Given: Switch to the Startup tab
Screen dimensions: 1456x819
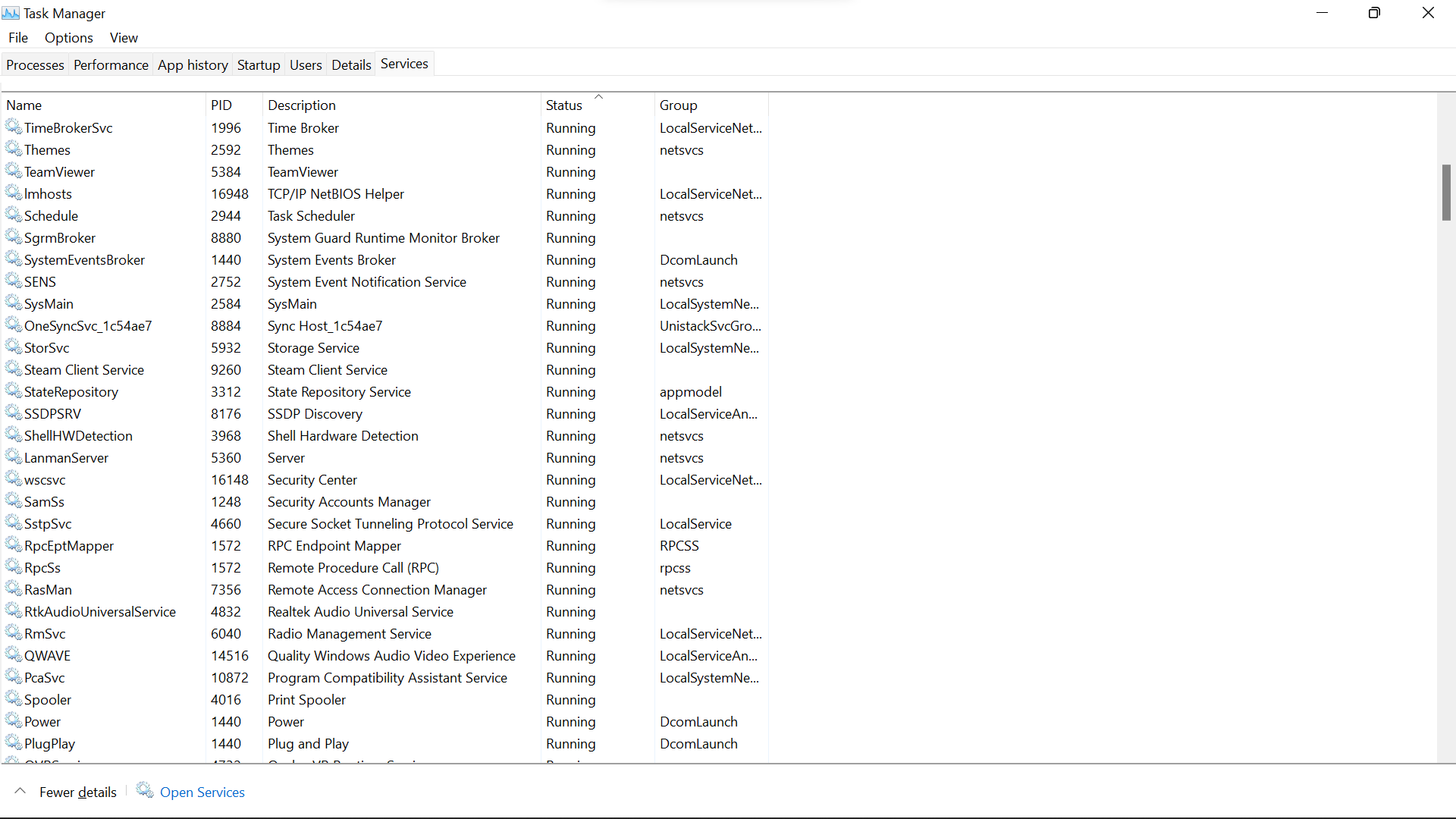Looking at the screenshot, I should (259, 65).
